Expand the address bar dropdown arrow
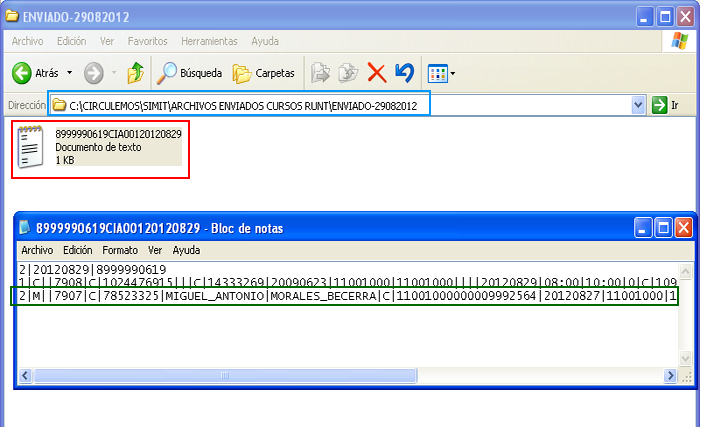 pos(639,105)
